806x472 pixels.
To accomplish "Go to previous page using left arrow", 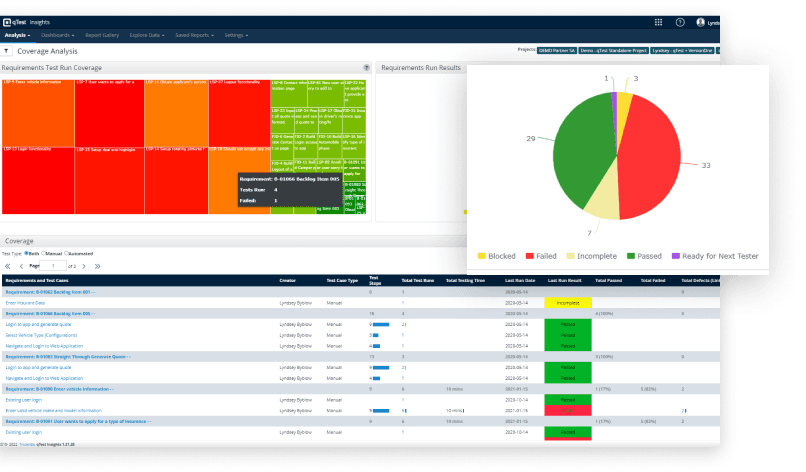I will pos(21,267).
